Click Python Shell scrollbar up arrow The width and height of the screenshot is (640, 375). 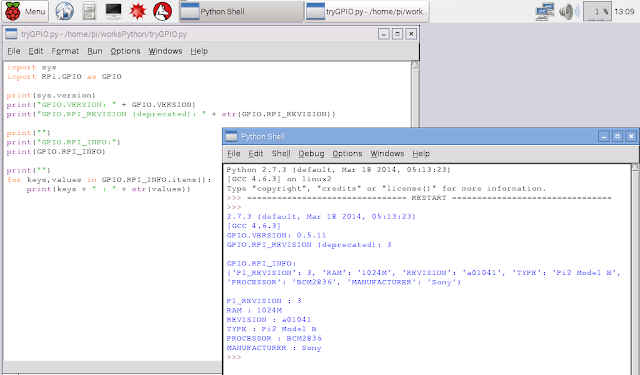(x=635, y=168)
